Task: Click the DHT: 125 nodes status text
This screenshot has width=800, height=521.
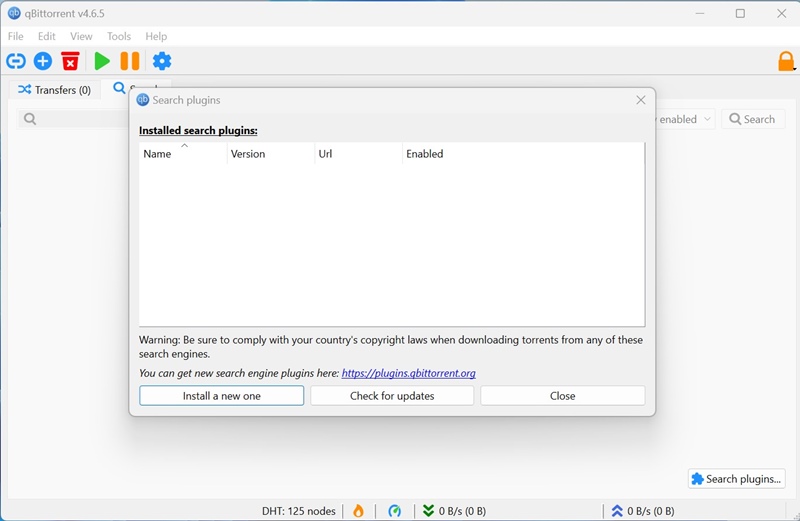Action: 298,511
